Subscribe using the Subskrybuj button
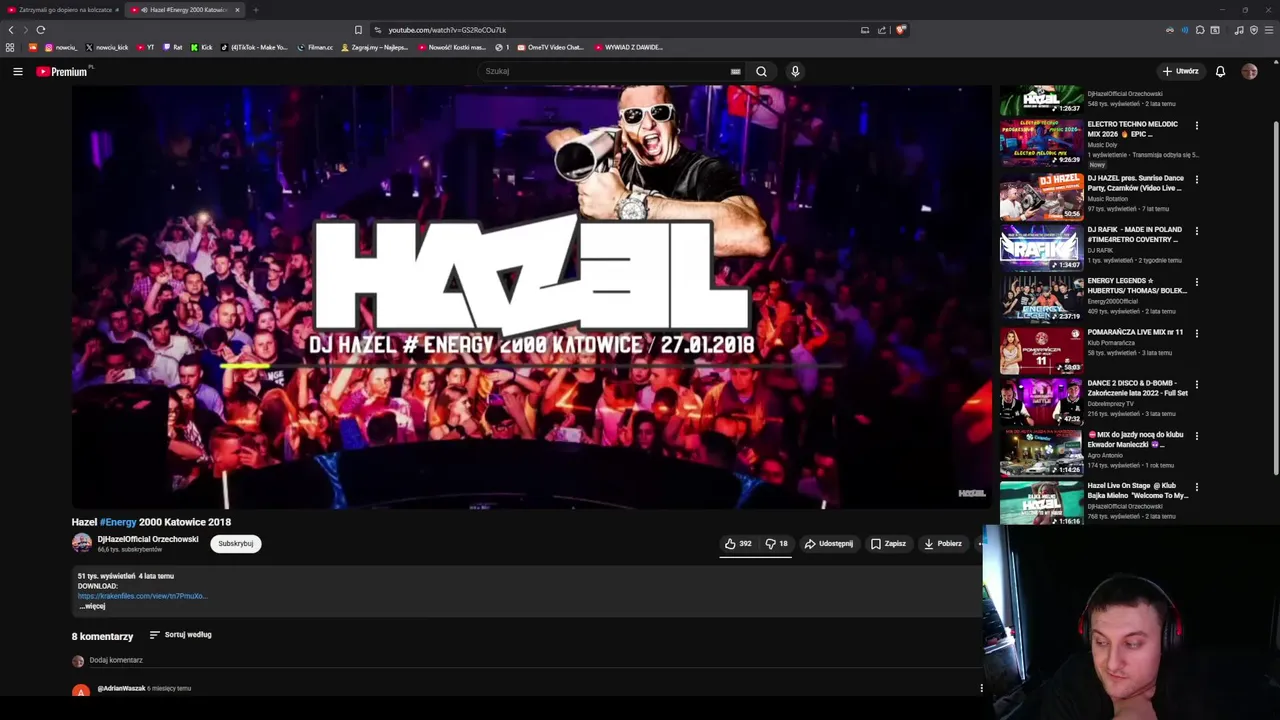The image size is (1280, 720). tap(236, 544)
